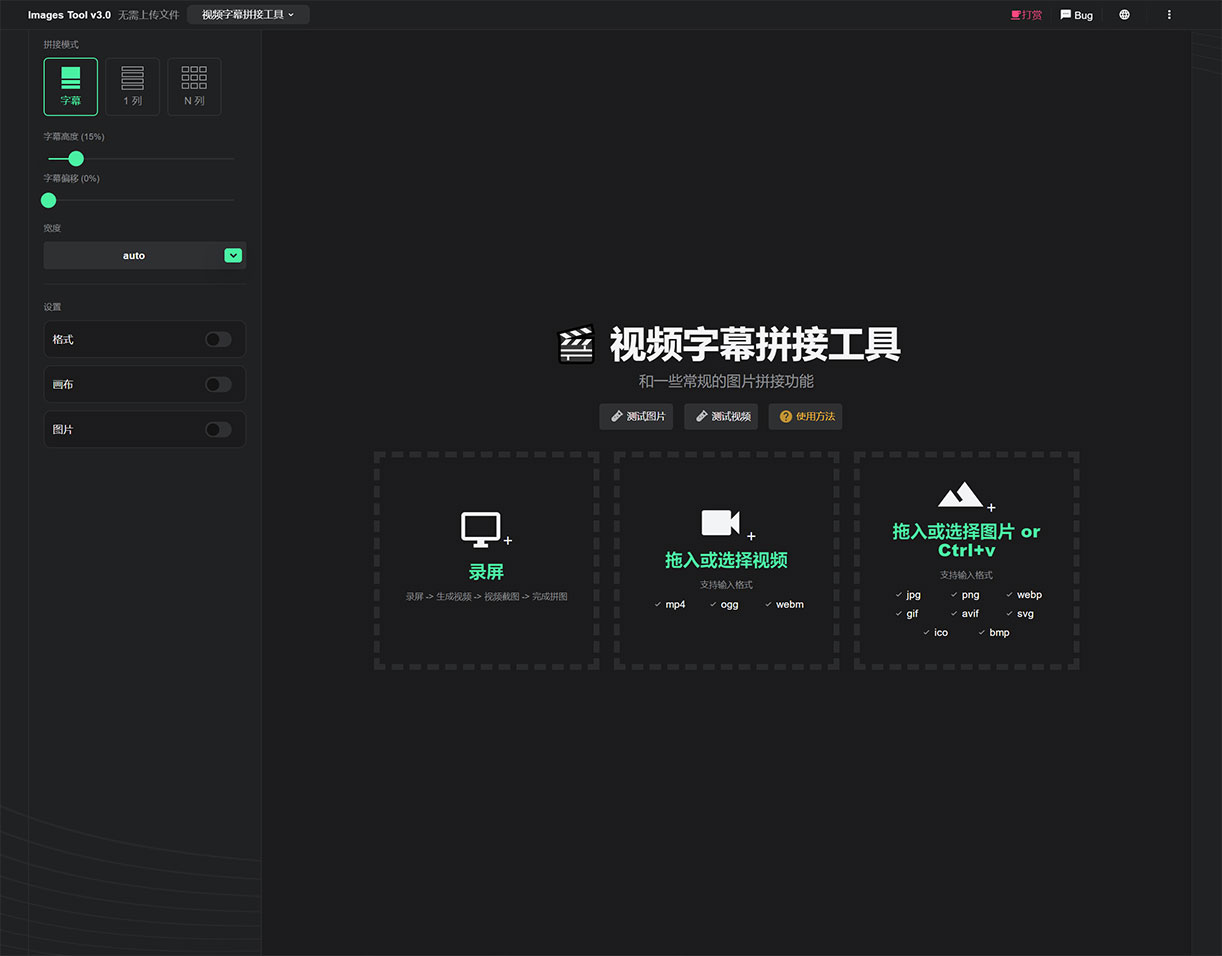The height and width of the screenshot is (956, 1222).
Task: Click the 字幕高度 subtitle height slider handle
Action: pyautogui.click(x=76, y=159)
